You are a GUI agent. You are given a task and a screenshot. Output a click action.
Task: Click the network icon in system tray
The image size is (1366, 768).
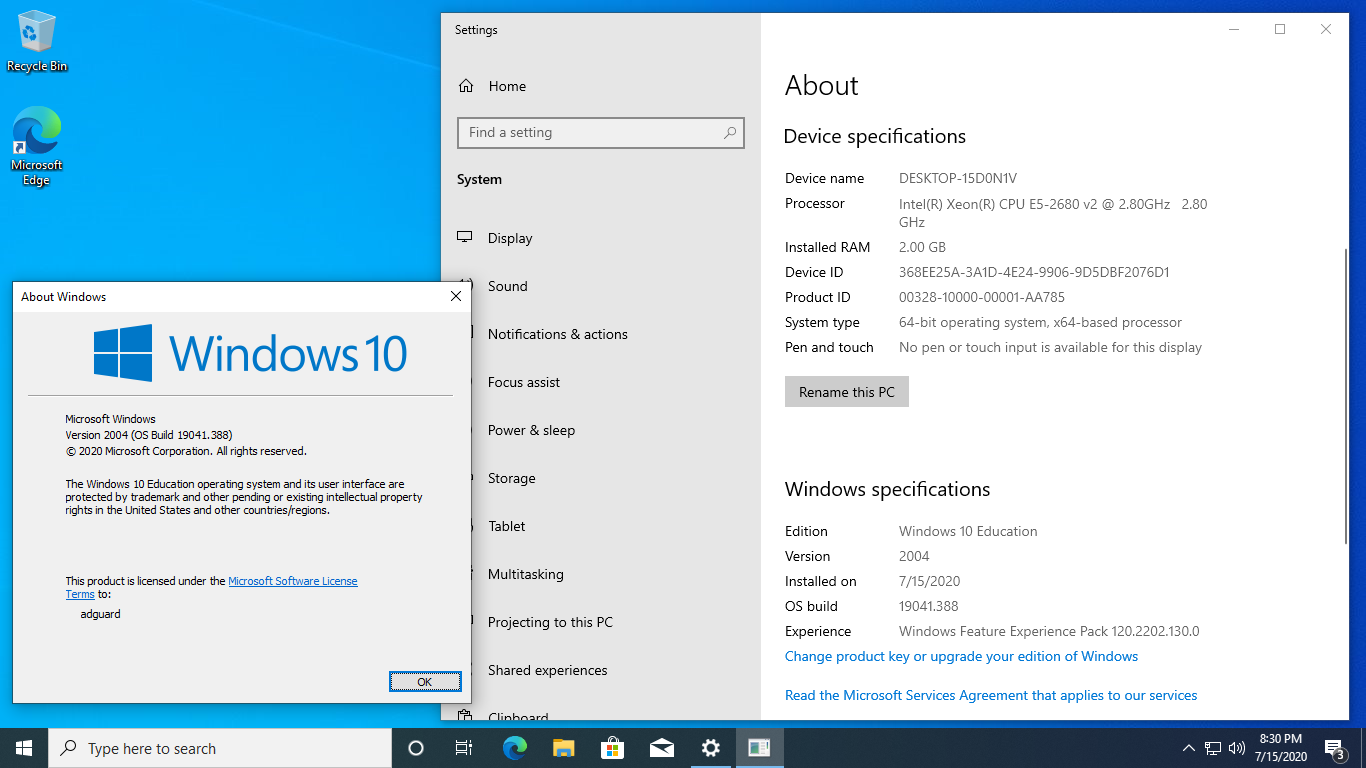pyautogui.click(x=1213, y=748)
